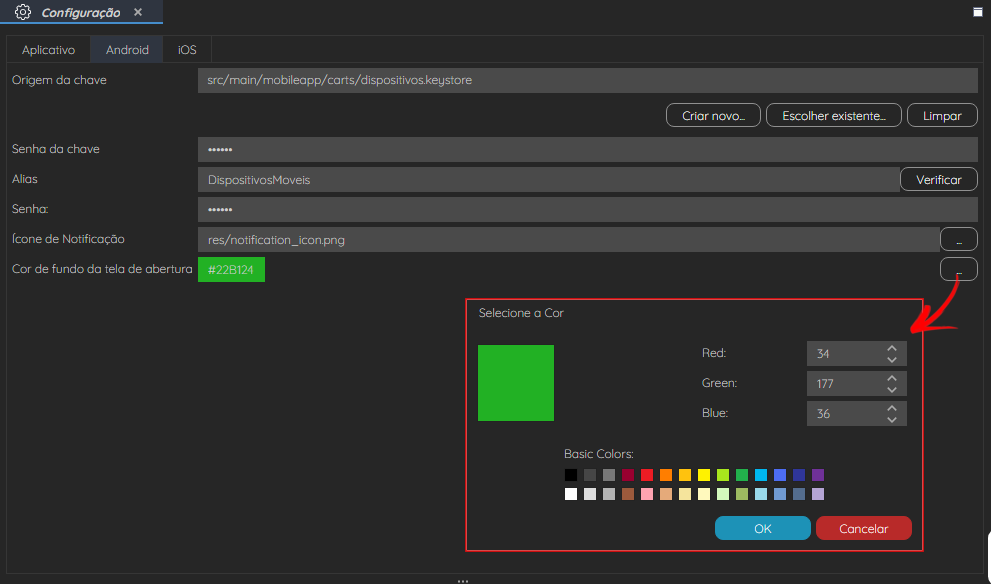
Task: Select the Android tab
Action: (127, 50)
